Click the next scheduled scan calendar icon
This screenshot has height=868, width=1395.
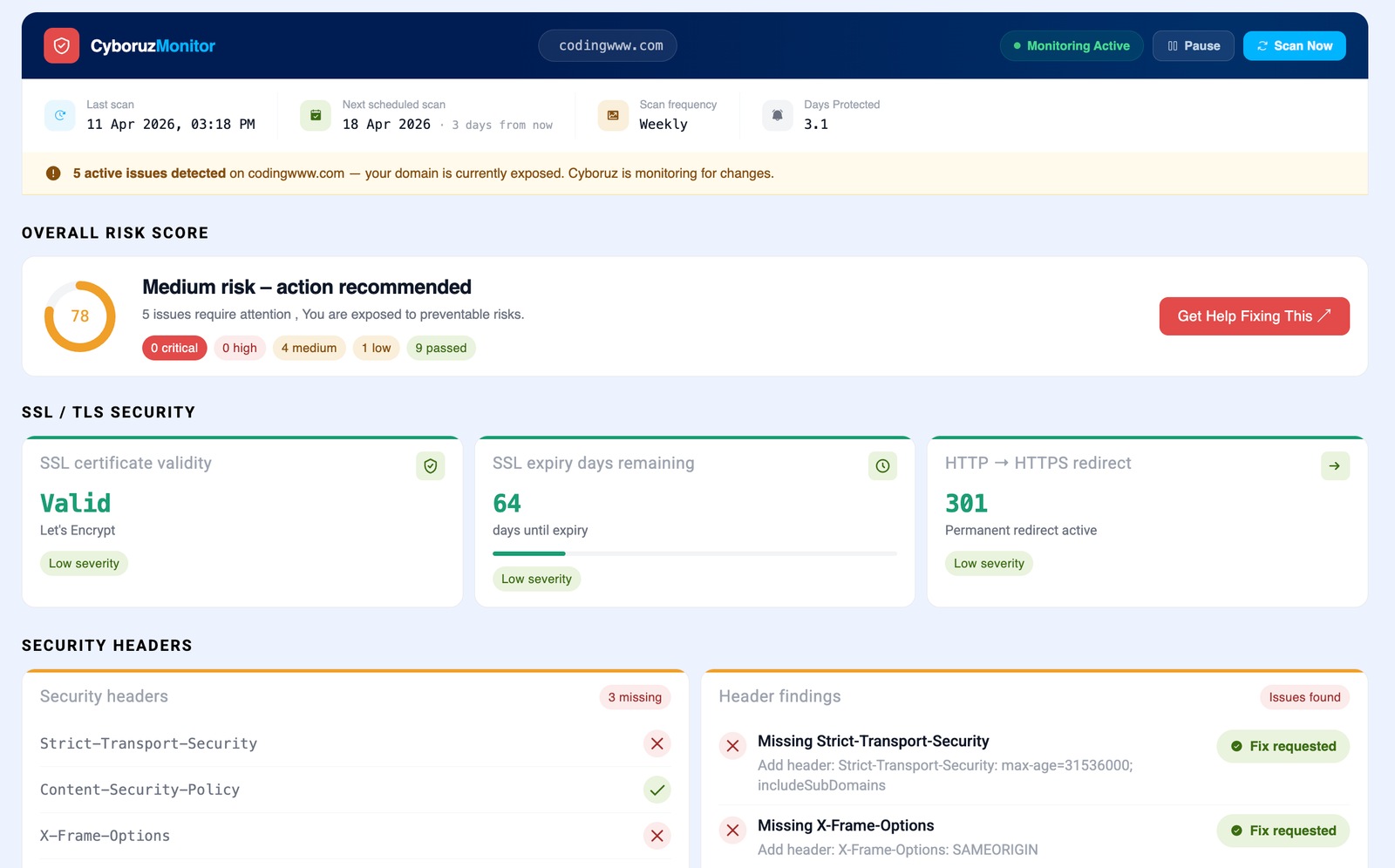316,115
